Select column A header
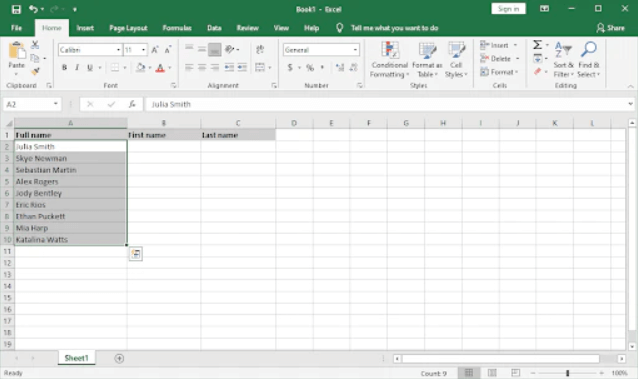Viewport: 638px width, 379px height. coord(70,123)
